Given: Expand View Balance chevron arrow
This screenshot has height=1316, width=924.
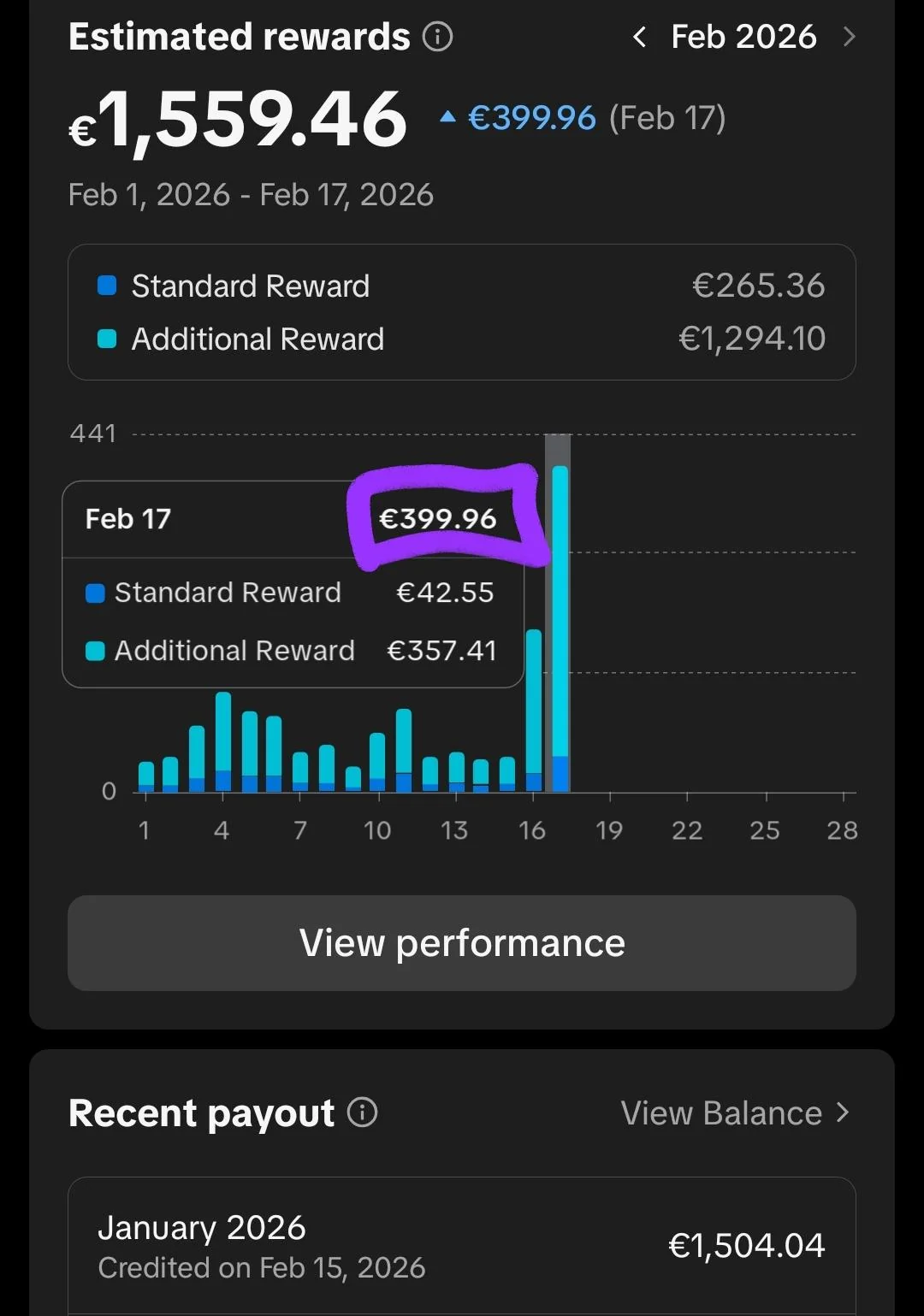Looking at the screenshot, I should point(844,1112).
